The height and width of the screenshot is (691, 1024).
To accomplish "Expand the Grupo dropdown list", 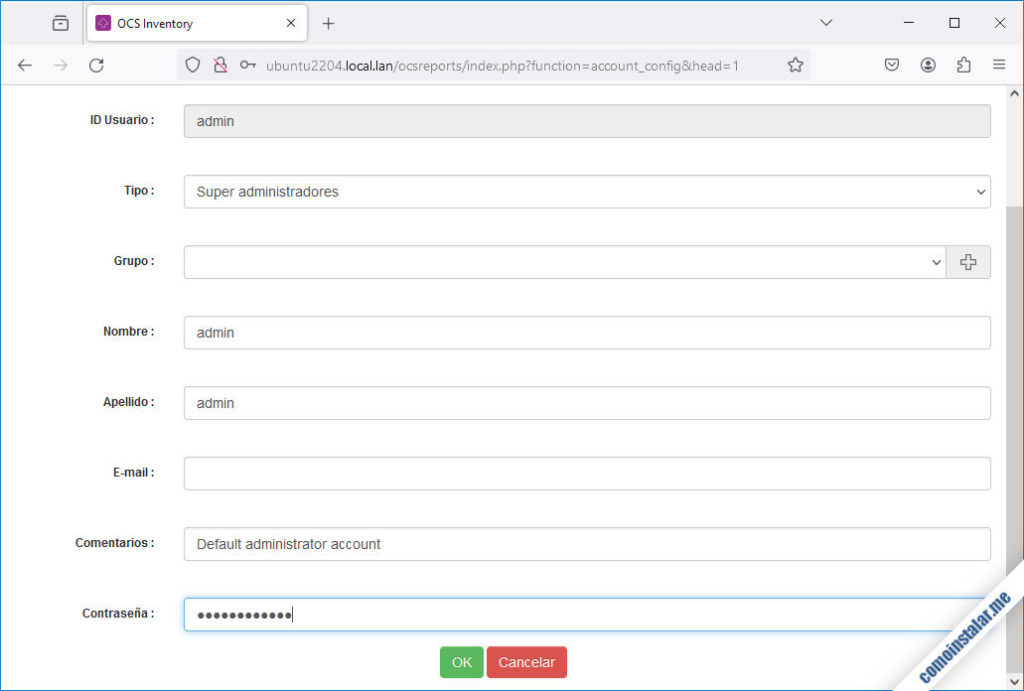I will 565,262.
